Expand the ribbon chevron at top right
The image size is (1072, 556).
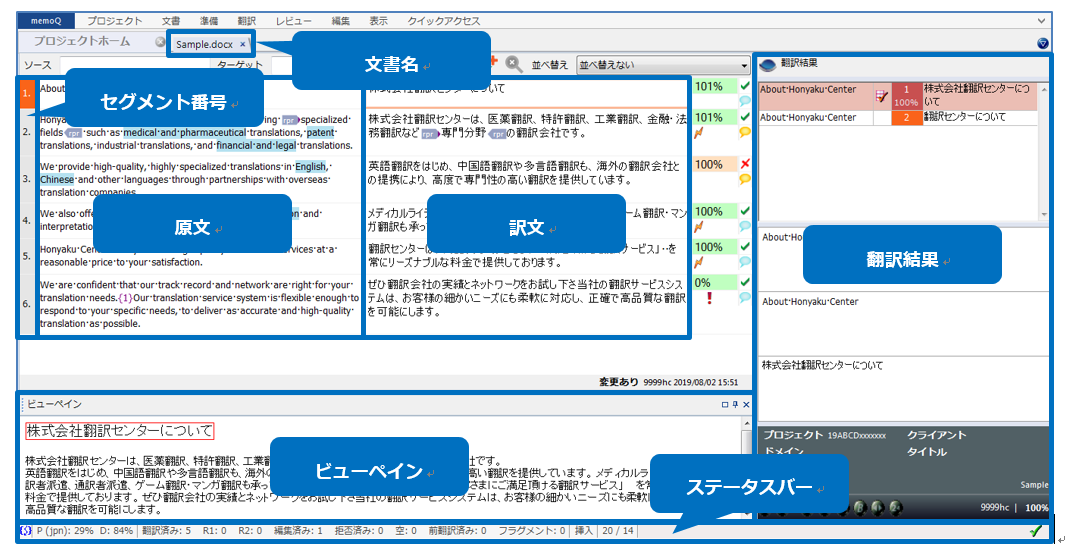click(1041, 21)
